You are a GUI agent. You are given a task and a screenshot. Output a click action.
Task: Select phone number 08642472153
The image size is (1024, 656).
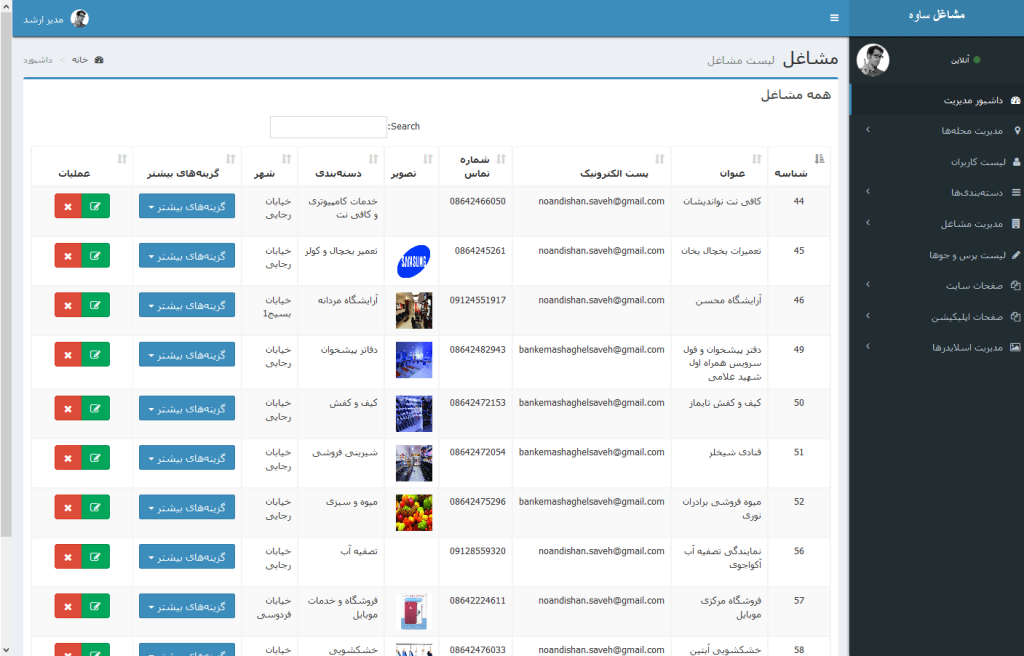(477, 402)
